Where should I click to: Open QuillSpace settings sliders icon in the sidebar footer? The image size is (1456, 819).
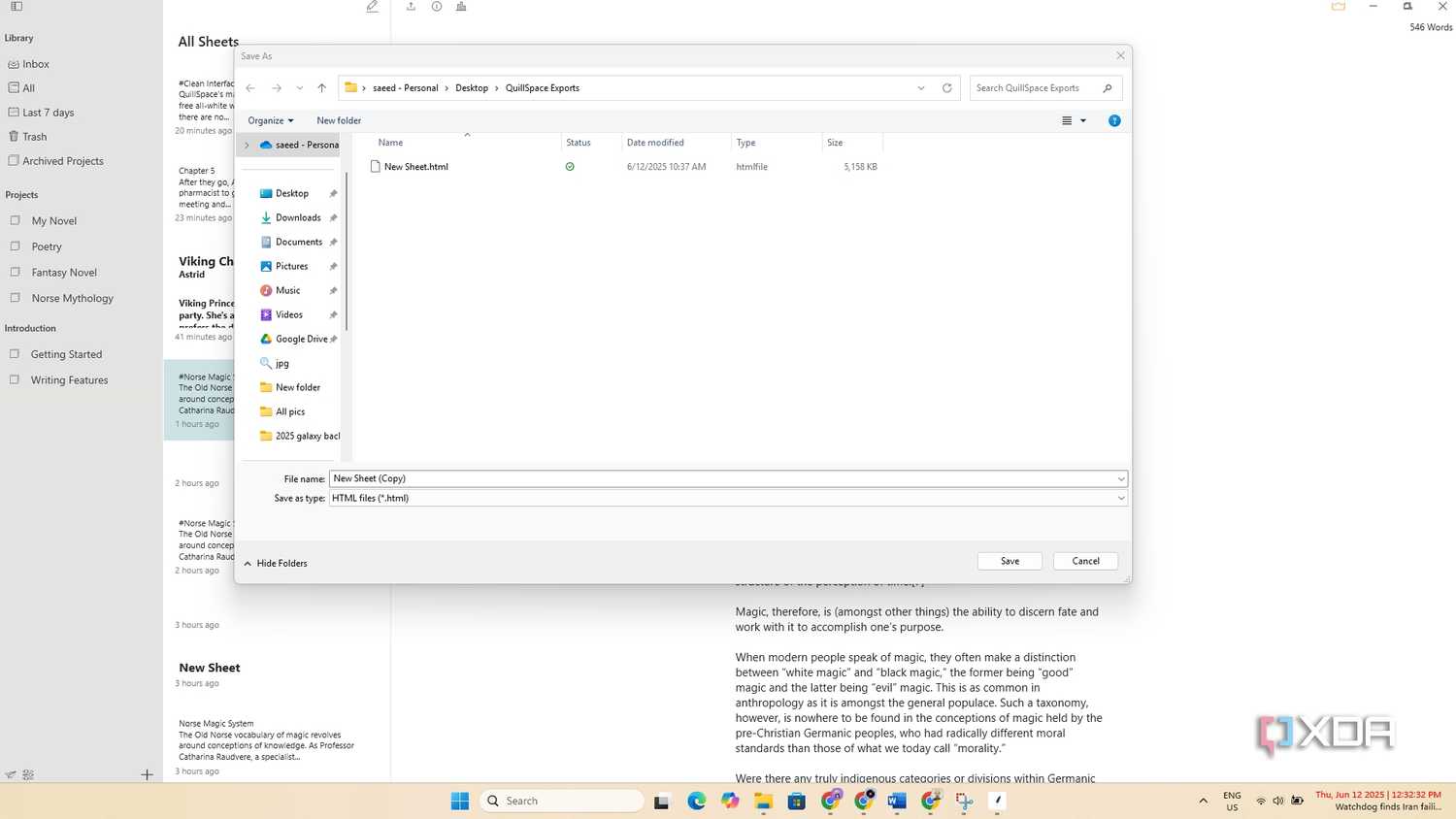point(28,774)
